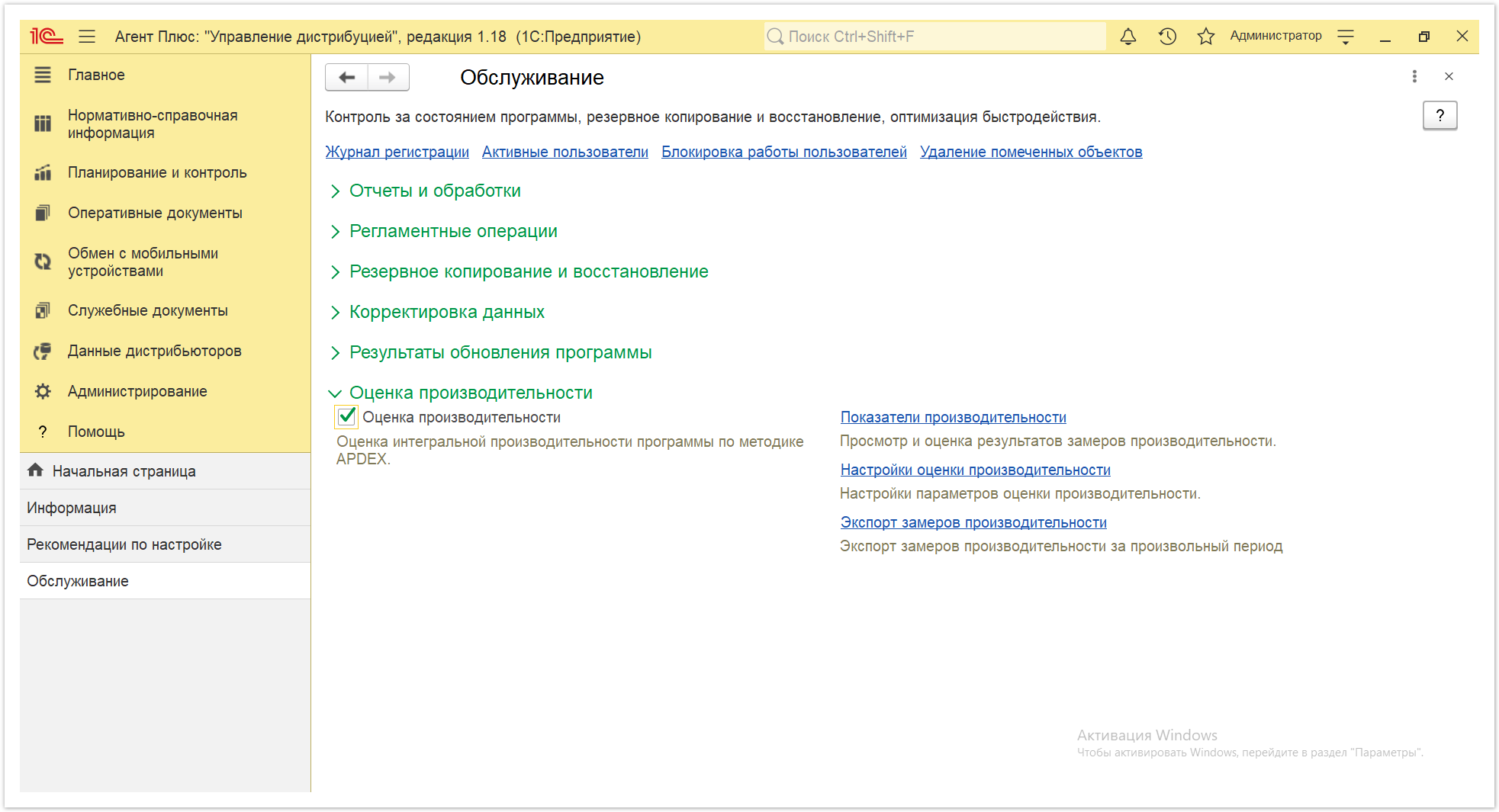1499x812 pixels.
Task: Expand the Регламентные операции section
Action: pos(453,231)
